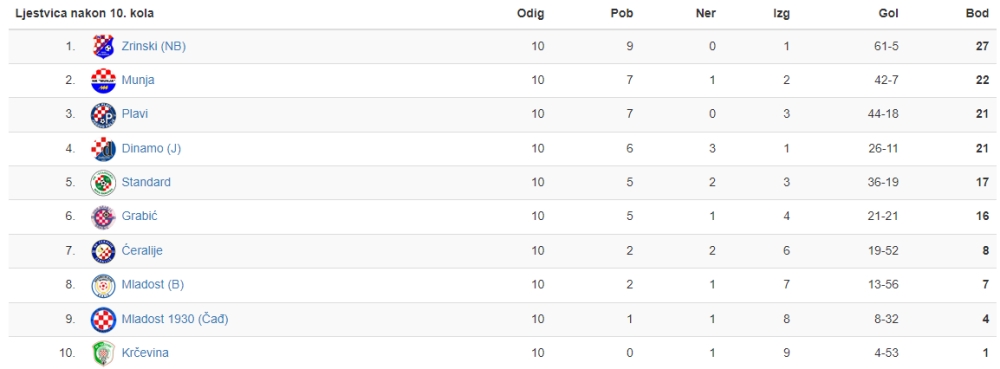This screenshot has height=369, width=1000.
Task: Click the Grabić club crest icon
Action: [103, 217]
